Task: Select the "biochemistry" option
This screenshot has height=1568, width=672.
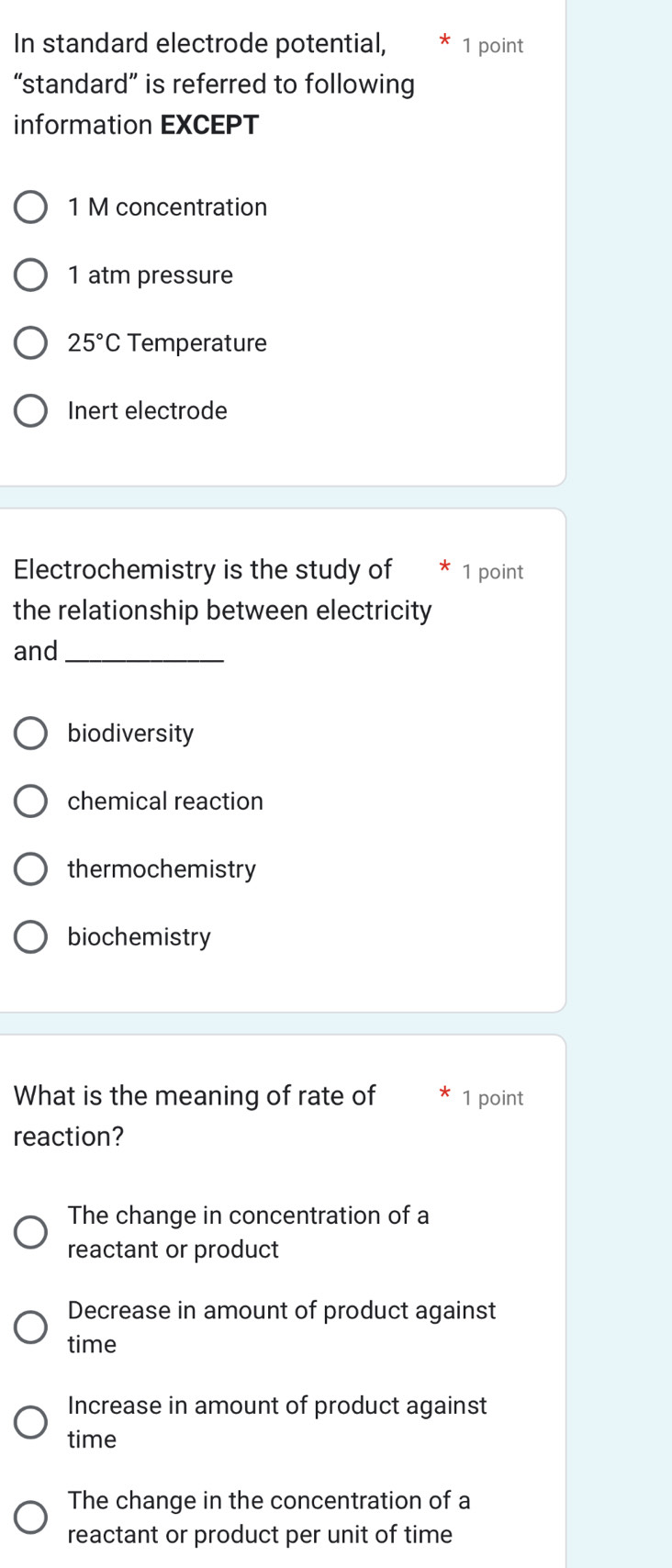Action: [30, 937]
